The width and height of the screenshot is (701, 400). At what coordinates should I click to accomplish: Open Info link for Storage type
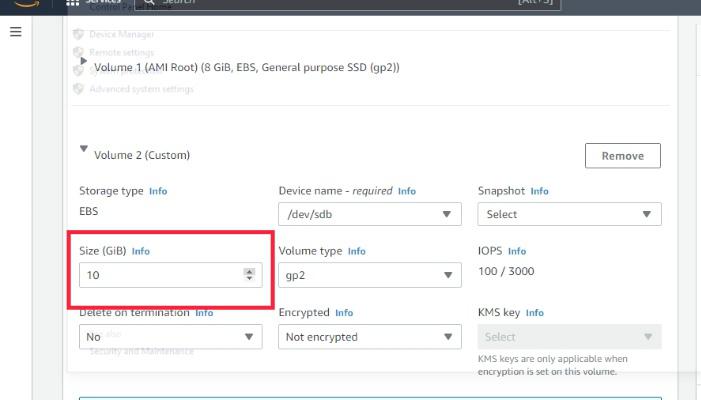(158, 191)
